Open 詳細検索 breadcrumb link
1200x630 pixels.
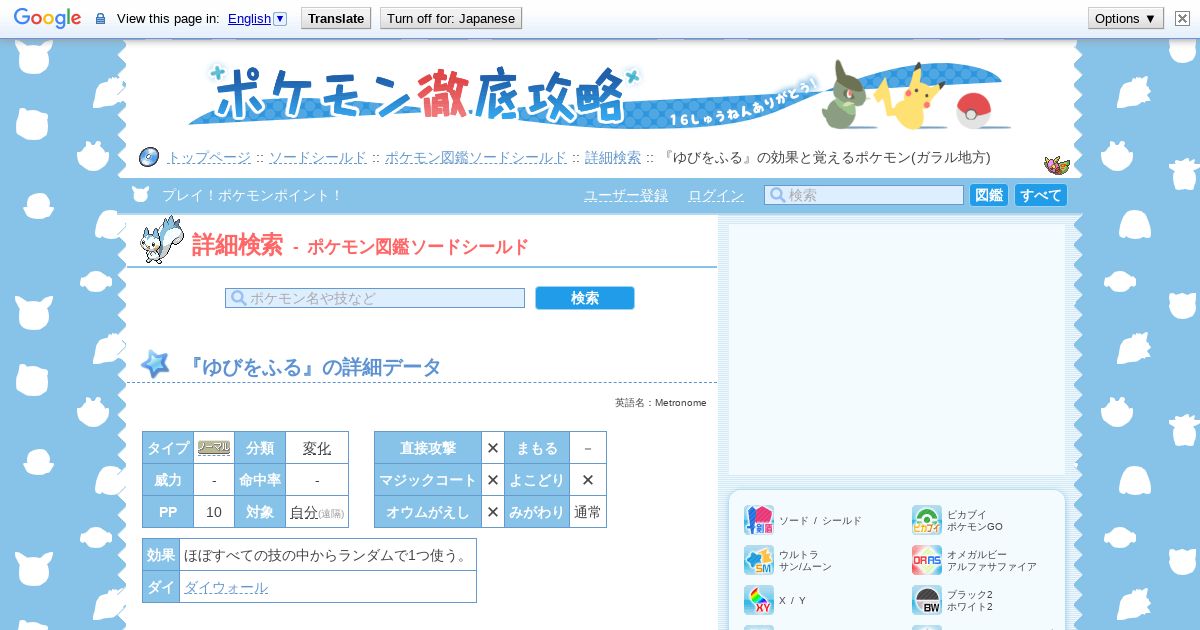[613, 157]
